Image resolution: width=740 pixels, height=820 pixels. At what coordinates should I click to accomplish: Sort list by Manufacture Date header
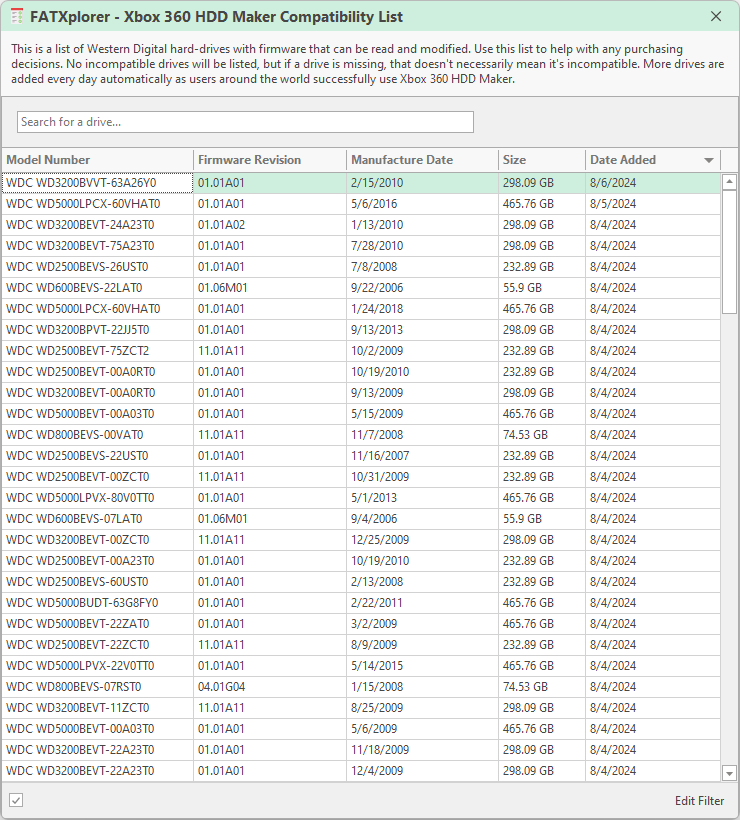point(402,160)
